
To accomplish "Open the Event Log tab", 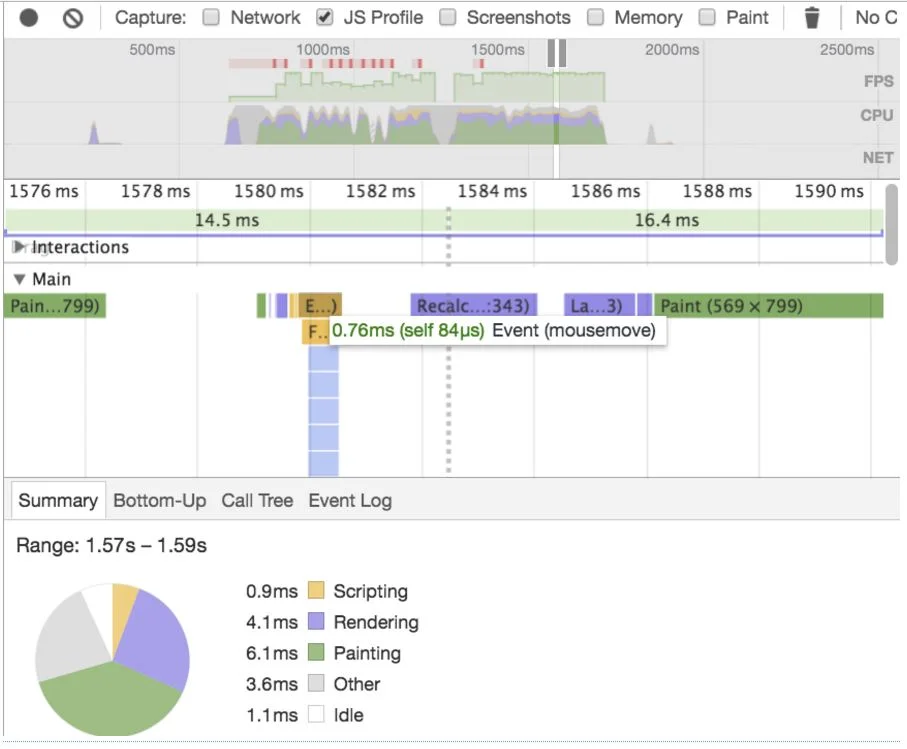I will (350, 500).
